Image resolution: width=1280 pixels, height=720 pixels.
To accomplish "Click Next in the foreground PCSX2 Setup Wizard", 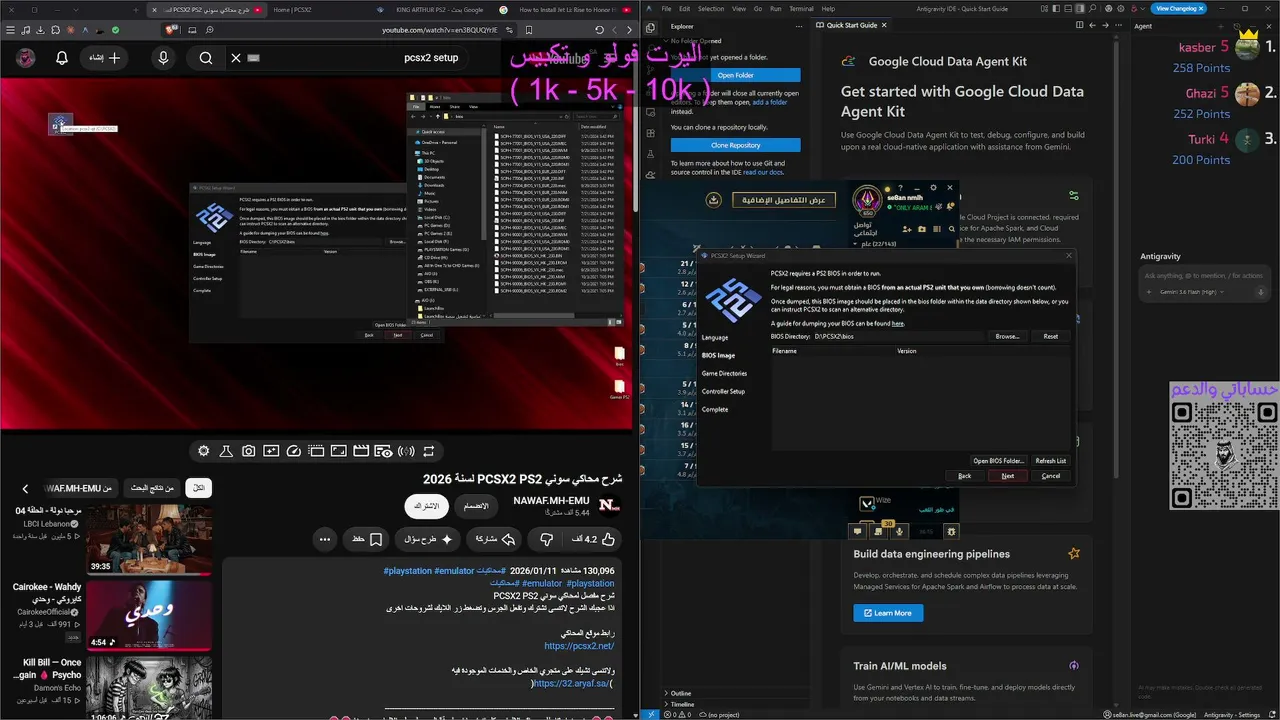I will pyautogui.click(x=1007, y=476).
